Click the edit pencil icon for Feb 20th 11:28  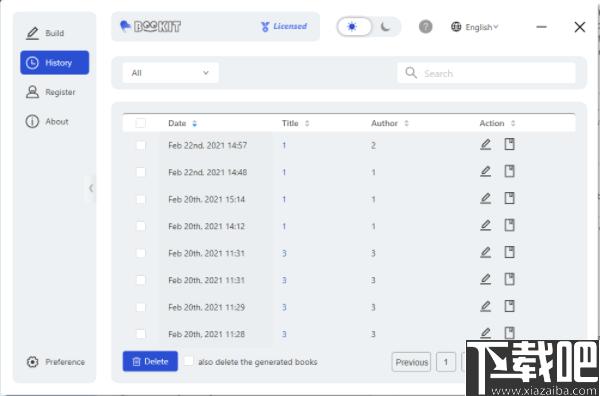point(486,333)
